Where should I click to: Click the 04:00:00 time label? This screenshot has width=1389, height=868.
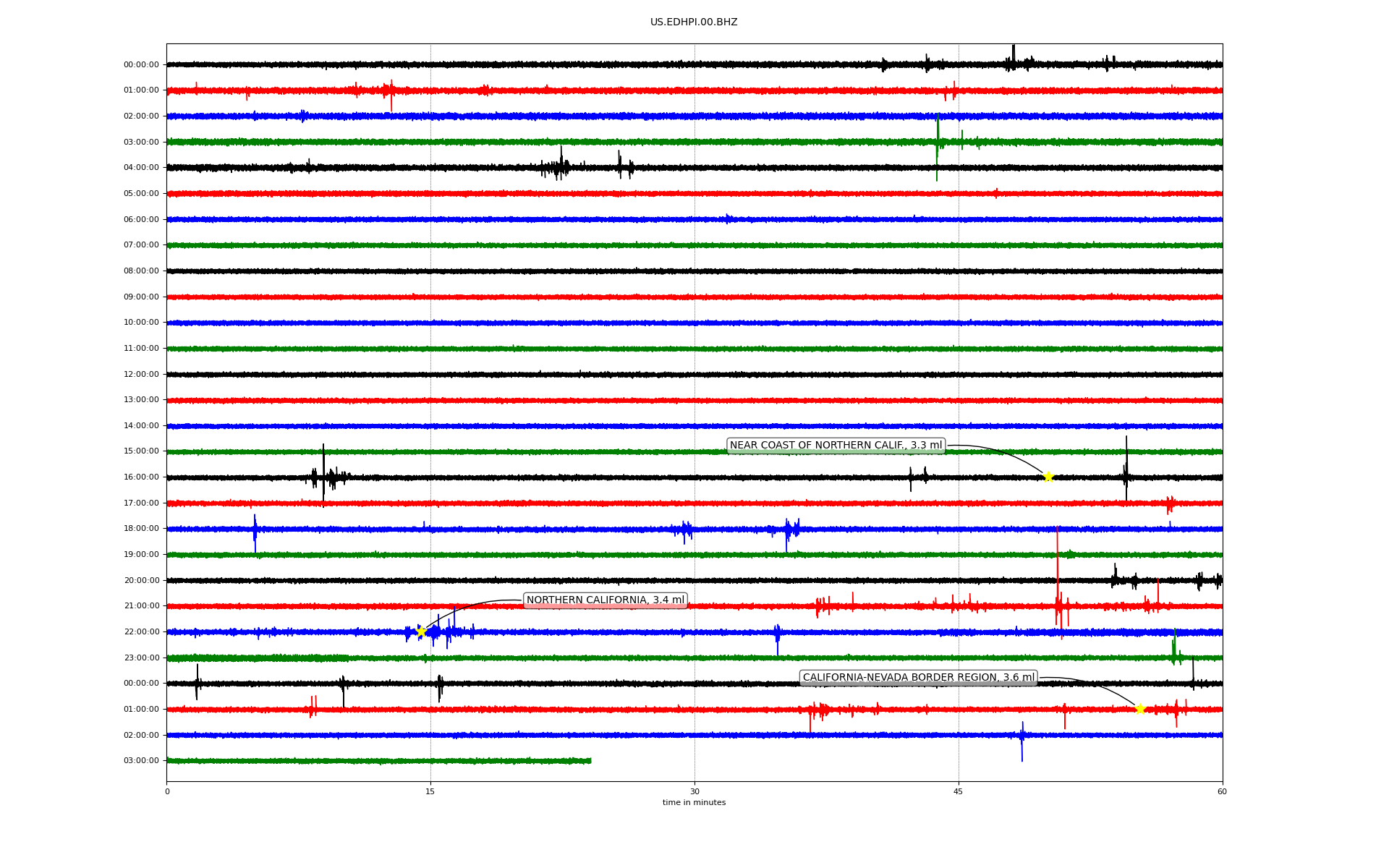click(x=141, y=168)
